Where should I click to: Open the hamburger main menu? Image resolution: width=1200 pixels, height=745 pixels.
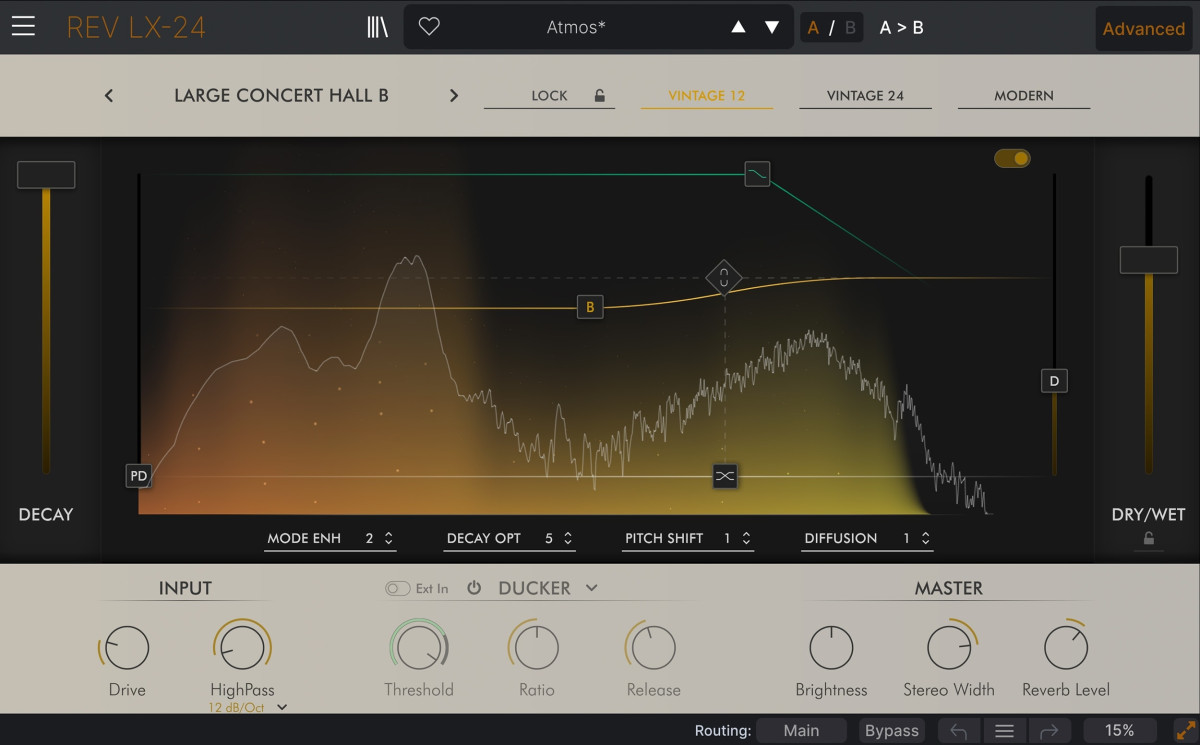pyautogui.click(x=23, y=27)
